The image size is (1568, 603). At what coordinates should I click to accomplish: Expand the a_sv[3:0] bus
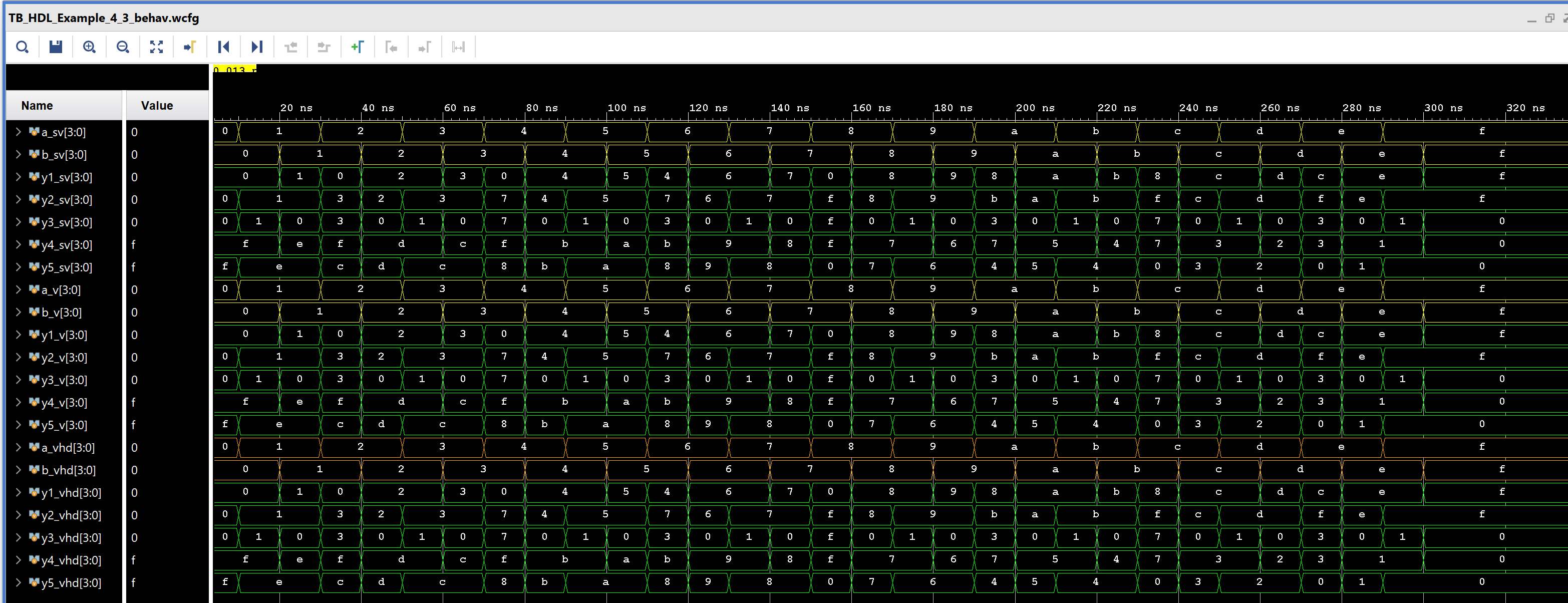[18, 131]
